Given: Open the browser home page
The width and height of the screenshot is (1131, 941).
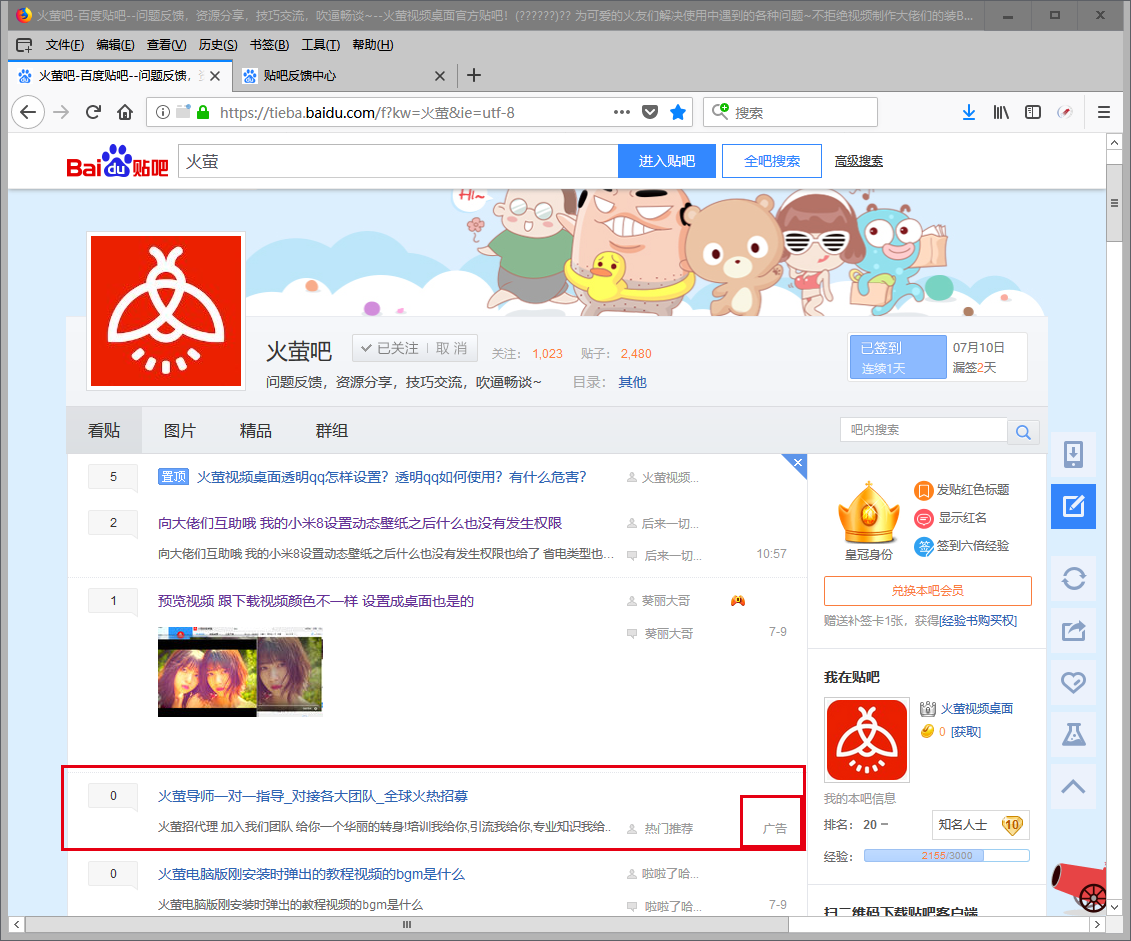Looking at the screenshot, I should (125, 112).
